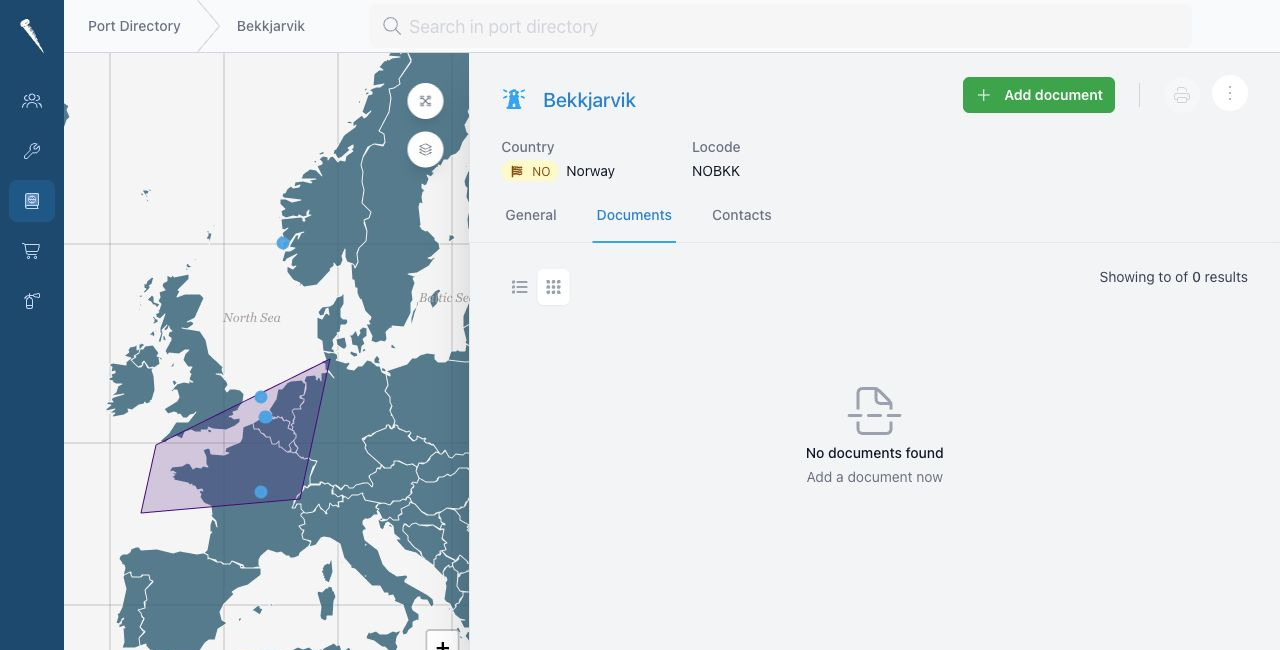Viewport: 1280px width, 650px height.
Task: Open the port directory book icon
Action: coord(32,201)
